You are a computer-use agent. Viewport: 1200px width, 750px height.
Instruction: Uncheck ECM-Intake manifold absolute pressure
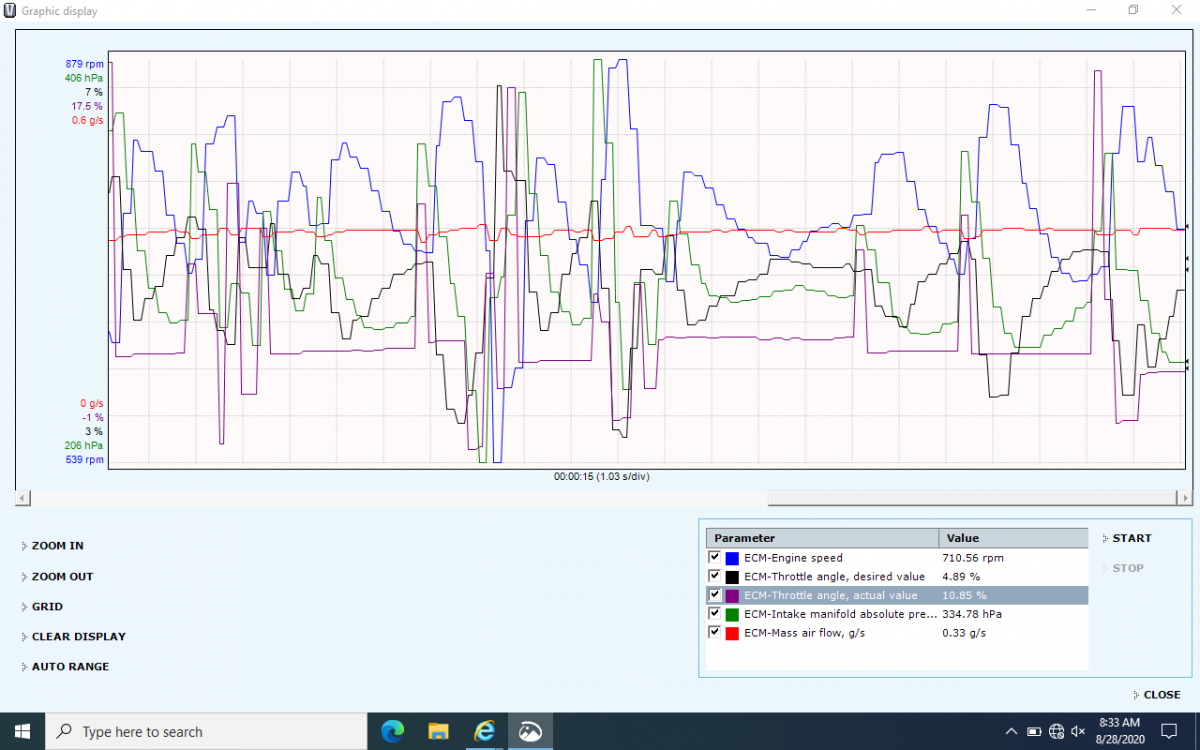714,614
